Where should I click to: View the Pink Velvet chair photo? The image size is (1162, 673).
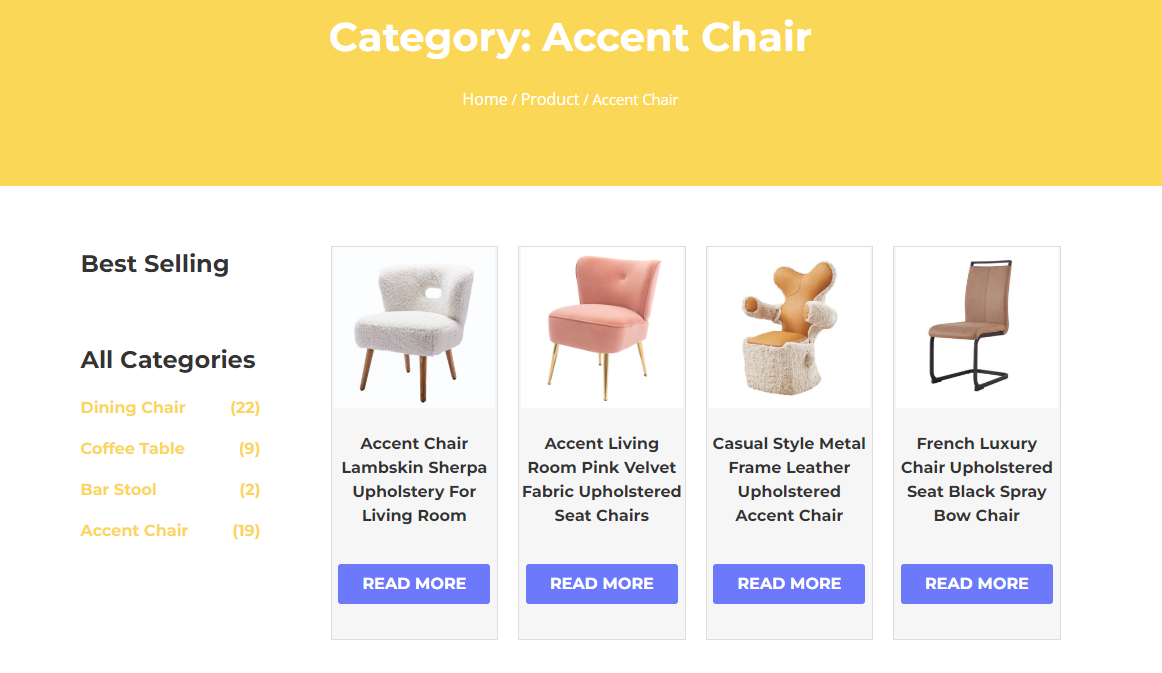[x=601, y=327]
